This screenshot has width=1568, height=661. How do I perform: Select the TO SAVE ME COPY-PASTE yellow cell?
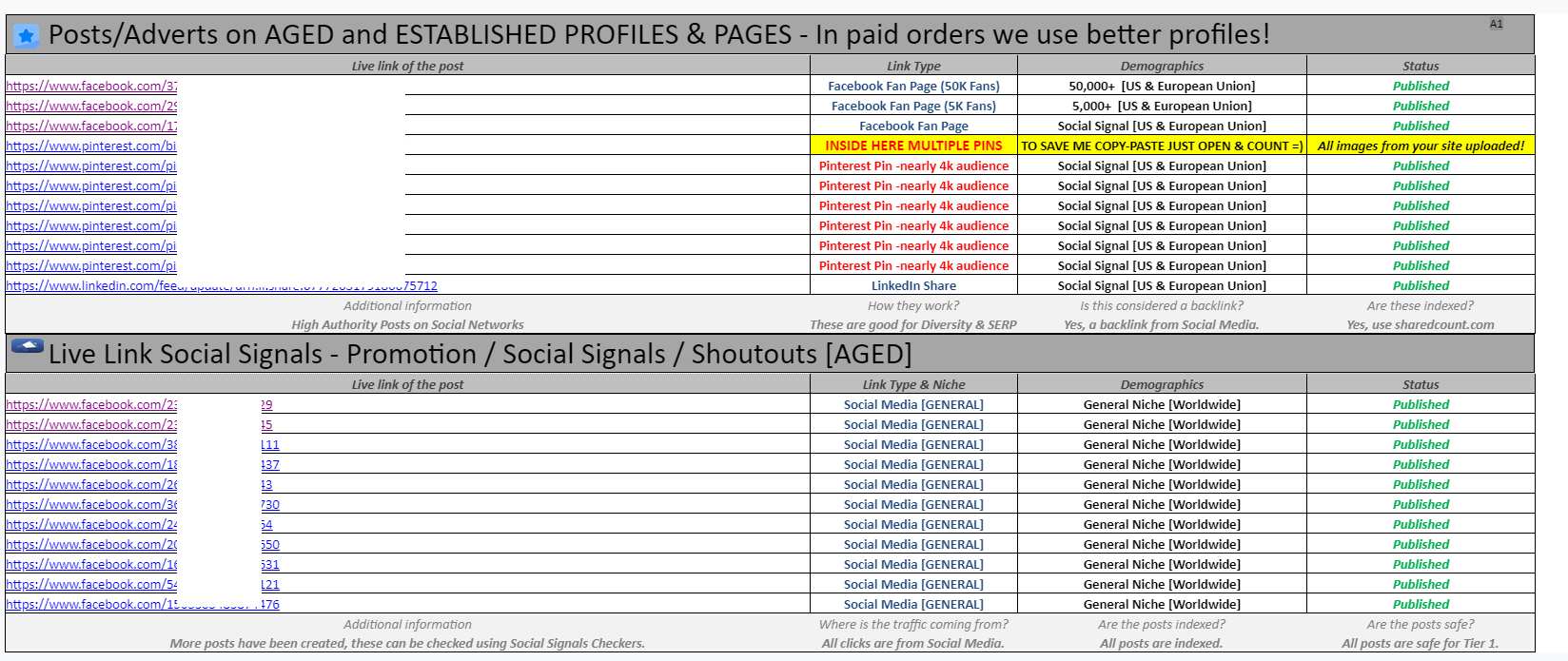(x=1162, y=146)
